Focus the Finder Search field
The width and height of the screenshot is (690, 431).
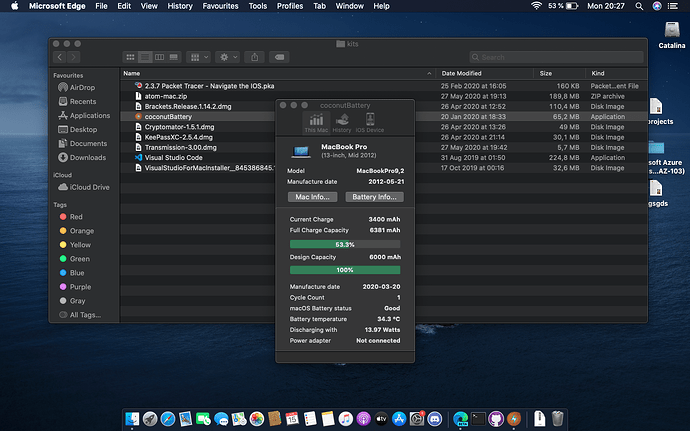pos(556,57)
